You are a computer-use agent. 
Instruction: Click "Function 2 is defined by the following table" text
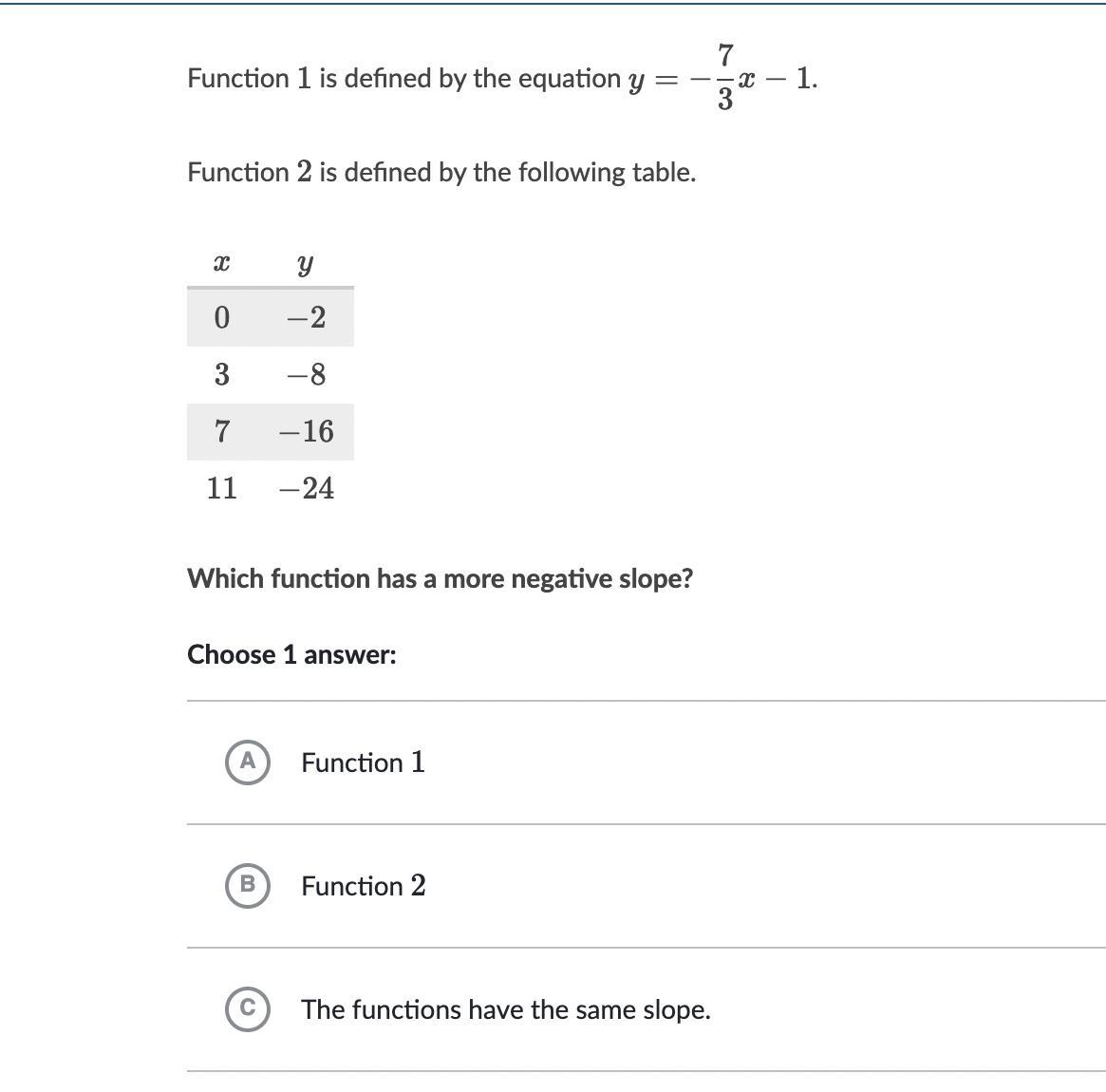441,172
